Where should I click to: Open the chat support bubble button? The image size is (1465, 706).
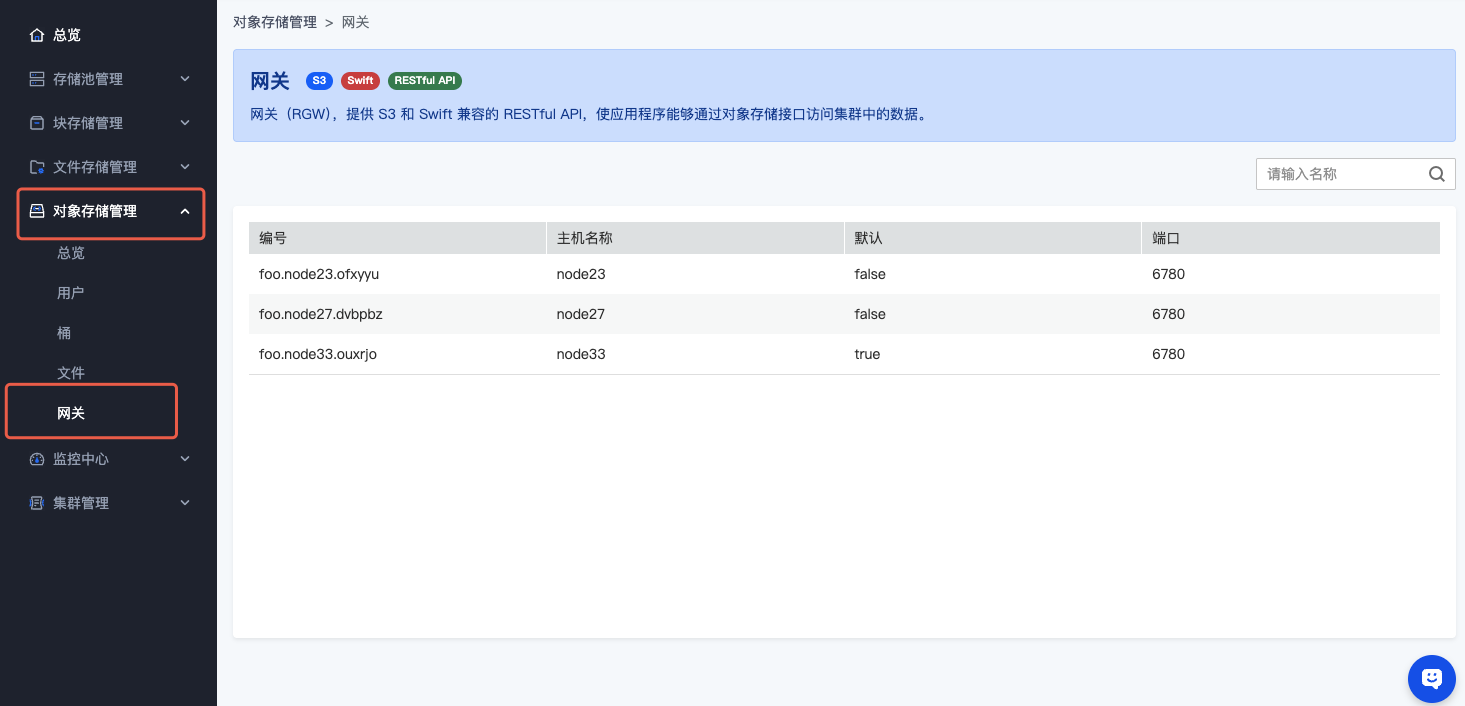click(x=1431, y=679)
